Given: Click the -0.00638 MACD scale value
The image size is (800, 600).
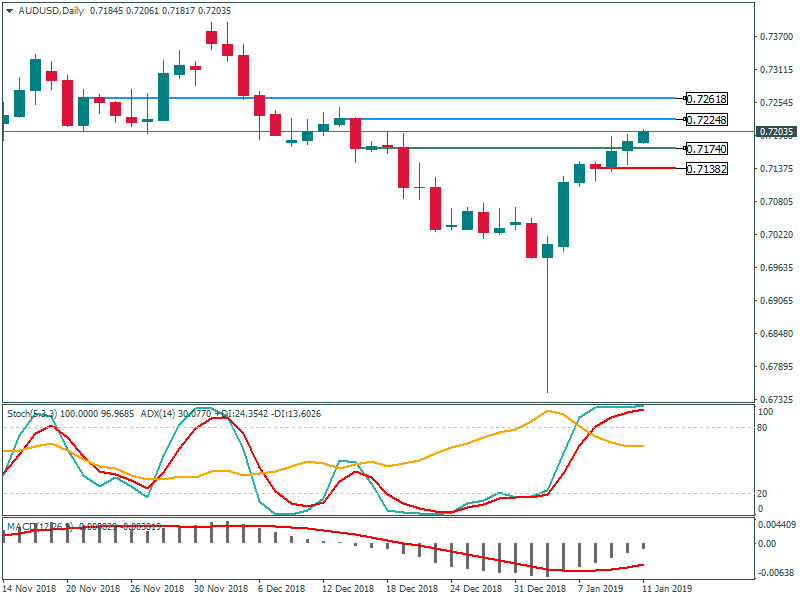Looking at the screenshot, I should 777,573.
